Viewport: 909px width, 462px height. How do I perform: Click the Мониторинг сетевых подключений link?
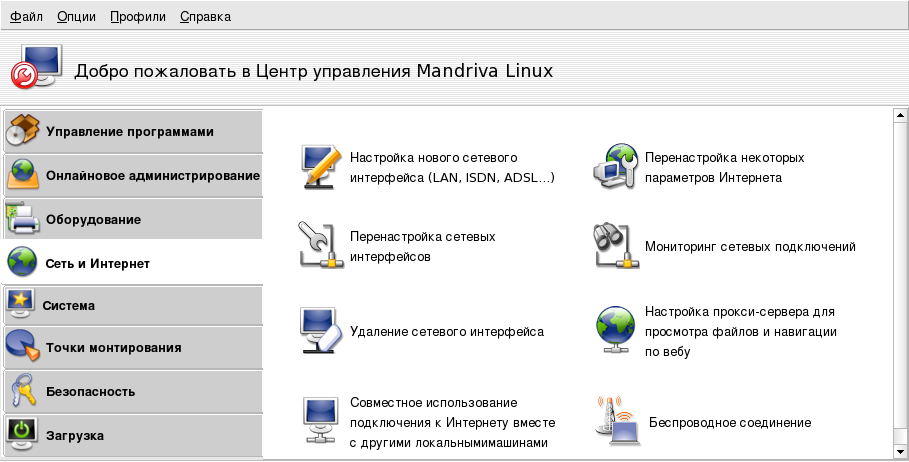(x=750, y=246)
